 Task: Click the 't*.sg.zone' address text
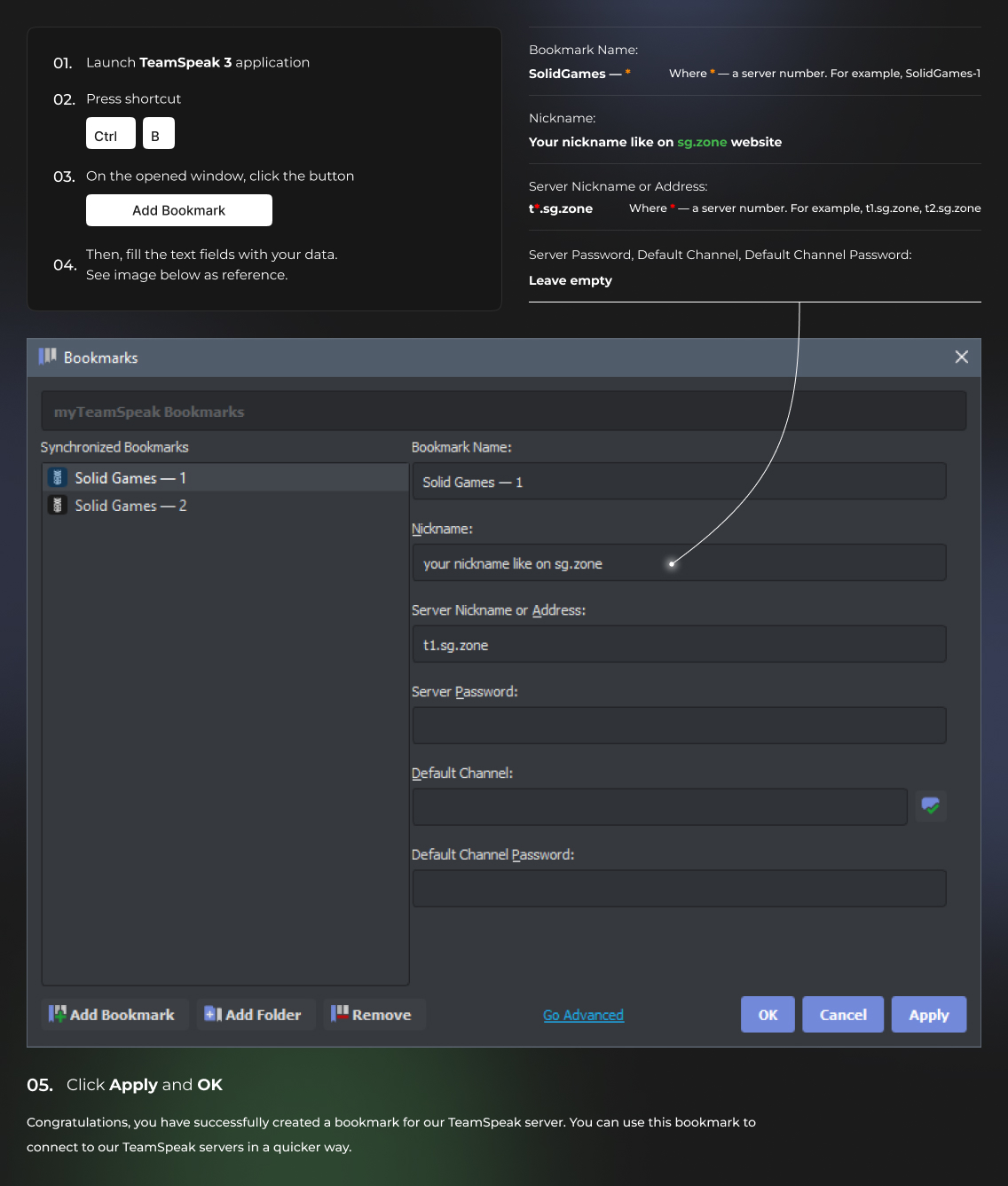pyautogui.click(x=561, y=208)
